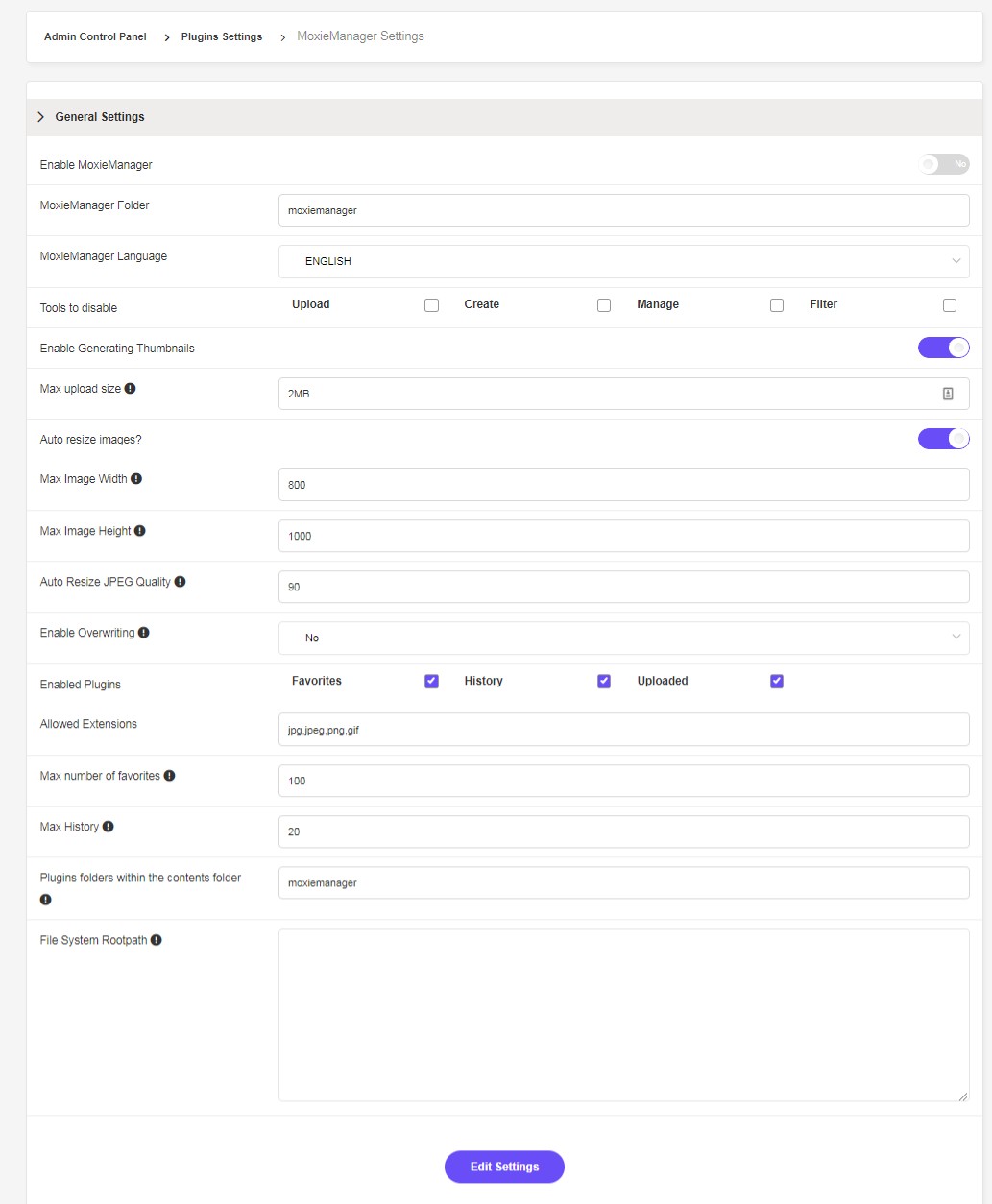Click the info icon next to Enable Overwriting
Screen dimensions: 992x1204
[x=144, y=633]
